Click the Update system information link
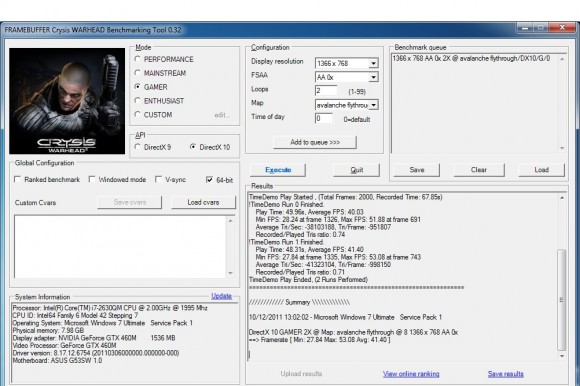The width and height of the screenshot is (580, 386). [x=221, y=296]
